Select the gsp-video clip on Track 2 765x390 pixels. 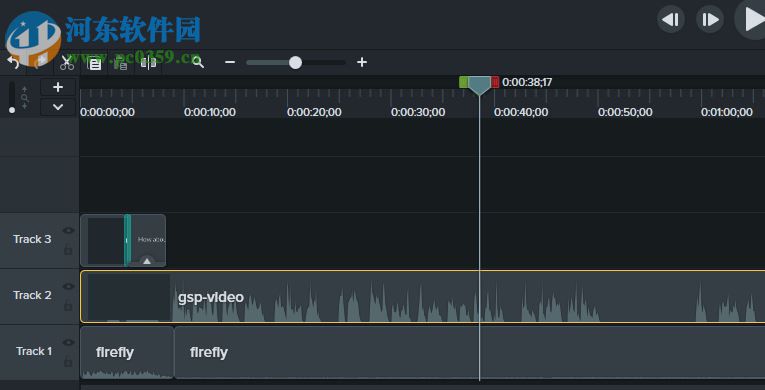click(423, 297)
